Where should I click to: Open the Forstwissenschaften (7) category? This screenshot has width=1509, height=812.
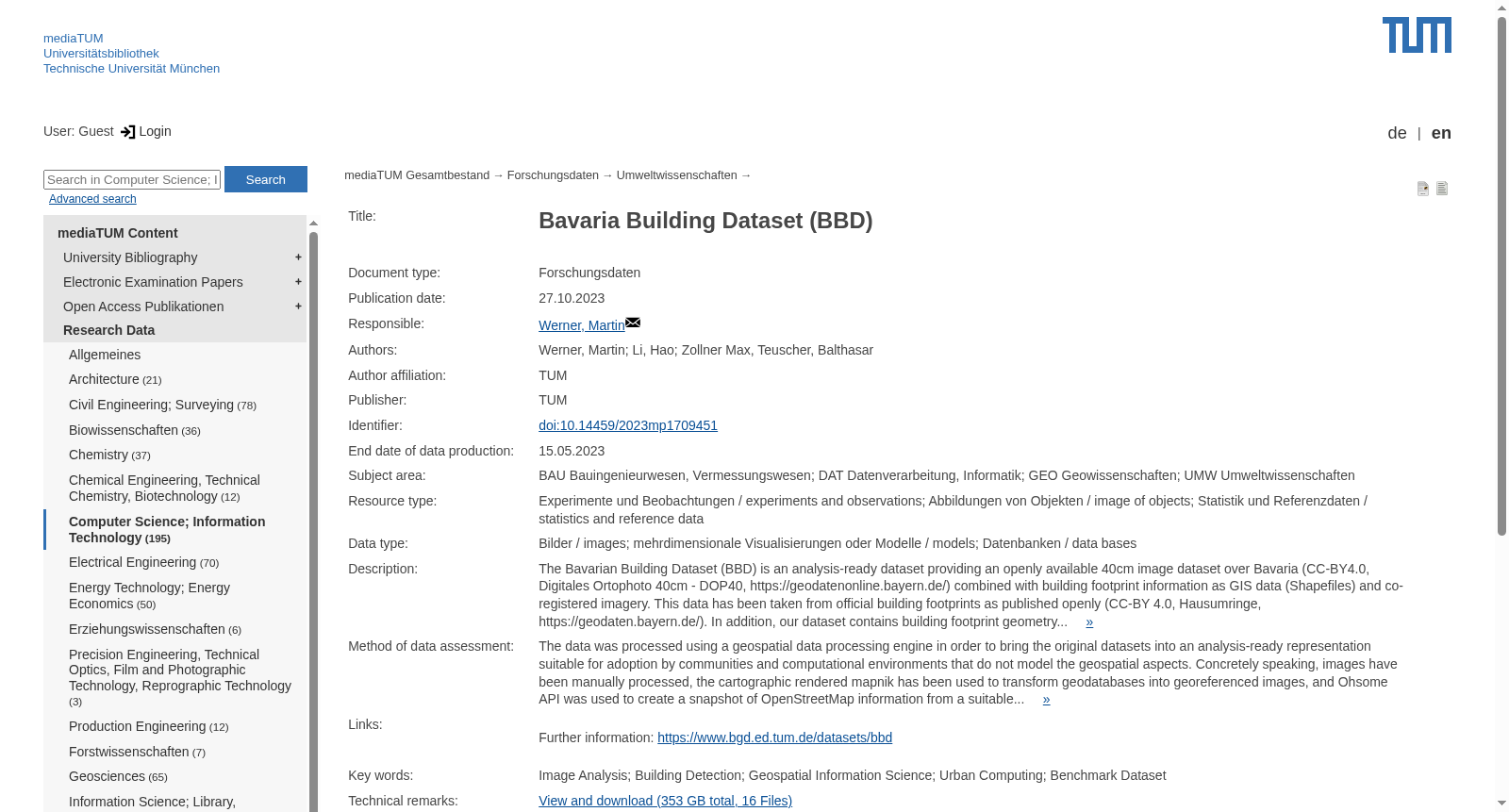(137, 752)
